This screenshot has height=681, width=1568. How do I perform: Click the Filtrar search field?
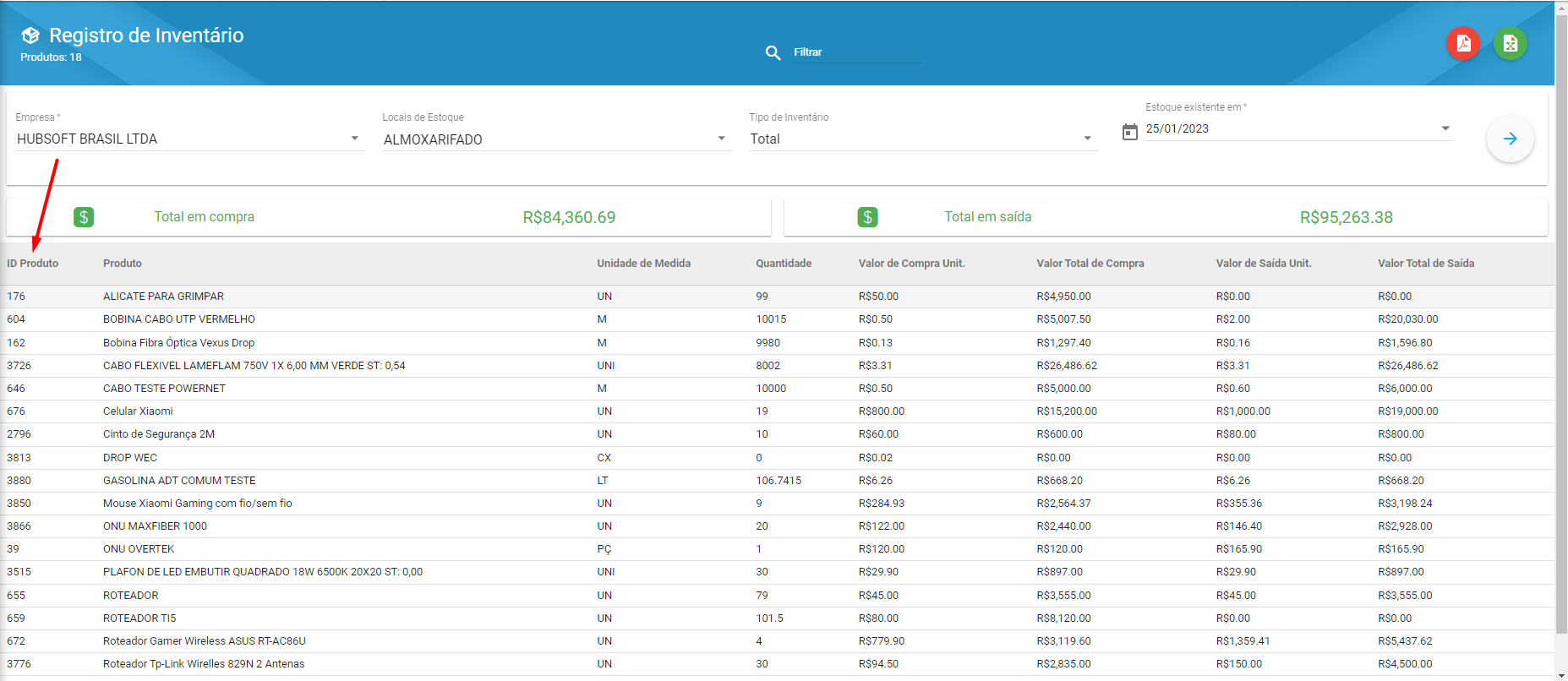tap(856, 52)
